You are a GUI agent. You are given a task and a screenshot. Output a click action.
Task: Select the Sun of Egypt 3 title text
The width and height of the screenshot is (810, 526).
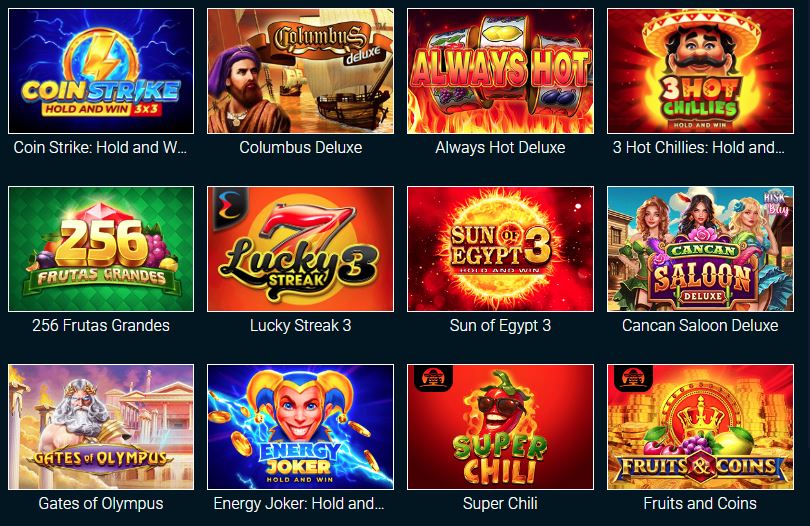point(500,326)
